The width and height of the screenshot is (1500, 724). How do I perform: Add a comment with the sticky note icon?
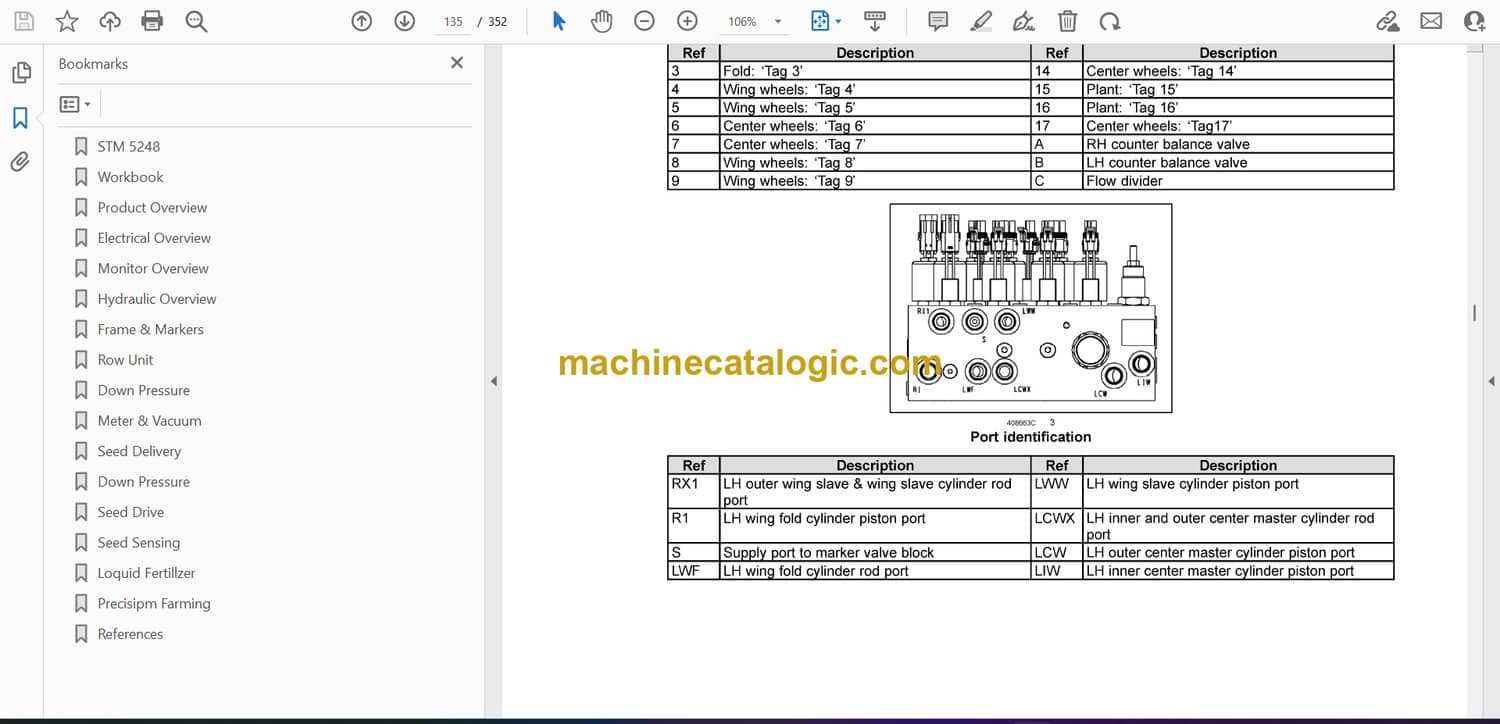[x=938, y=21]
